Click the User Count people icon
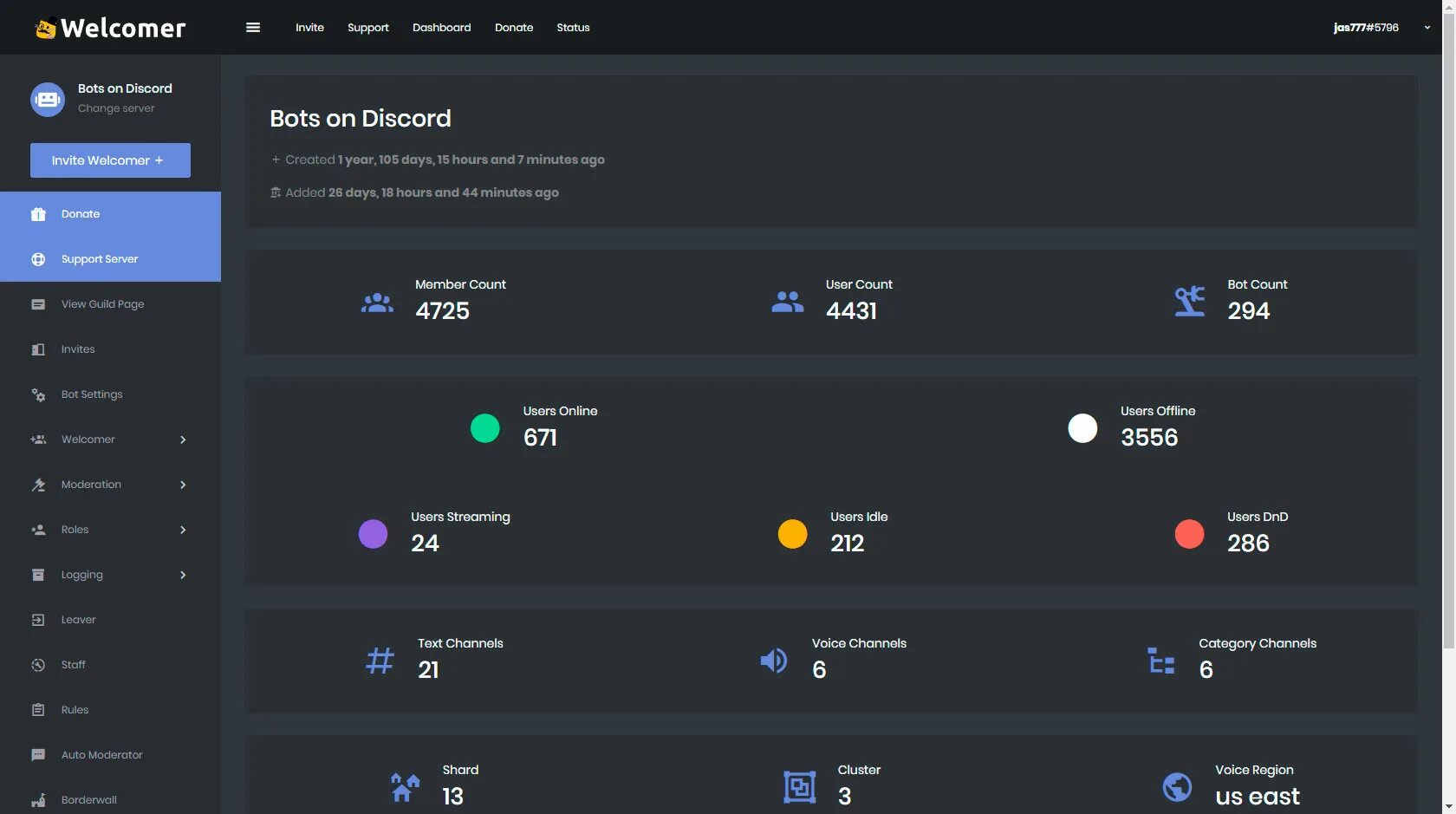 788,302
